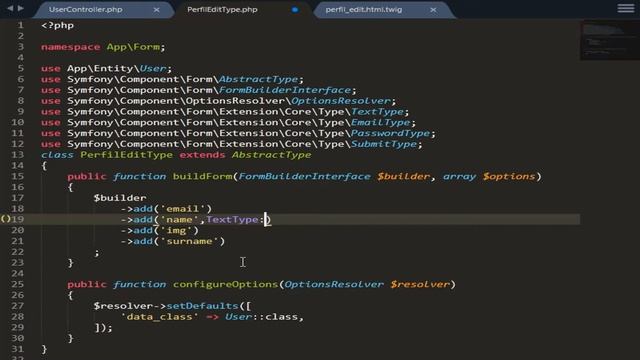Click the 'surname' string on line 21

click(189, 241)
